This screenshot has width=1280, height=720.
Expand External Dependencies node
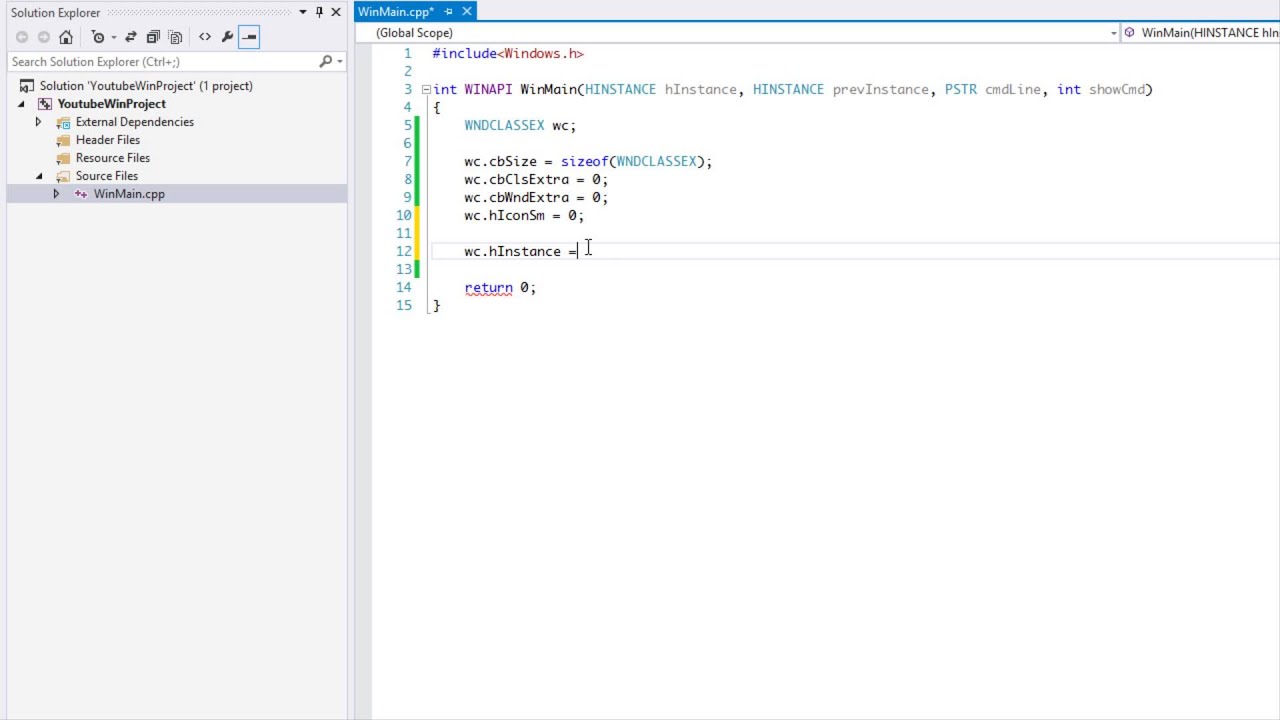point(38,122)
